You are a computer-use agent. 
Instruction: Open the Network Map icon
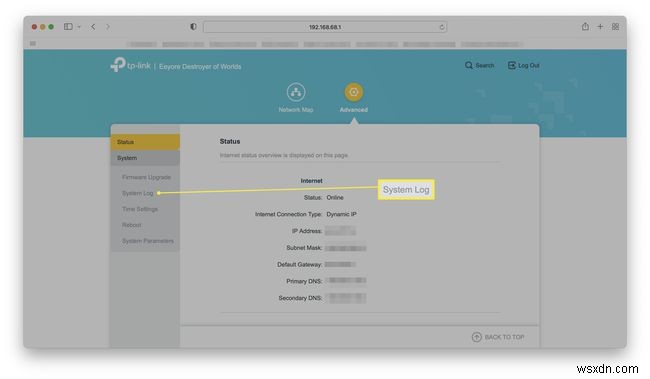pyautogui.click(x=296, y=92)
